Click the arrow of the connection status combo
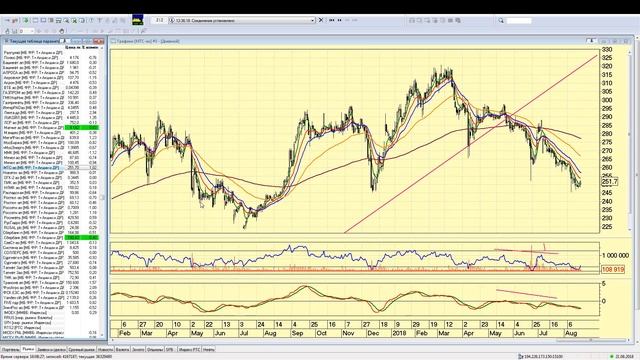Screen dimensions: 640x360 point(313,20)
